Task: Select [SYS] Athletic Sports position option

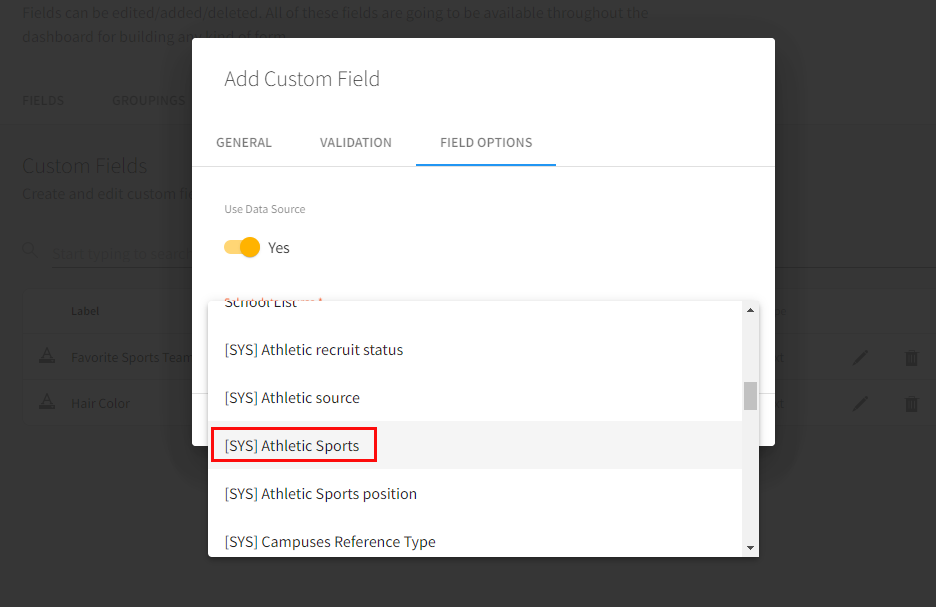Action: pos(320,494)
